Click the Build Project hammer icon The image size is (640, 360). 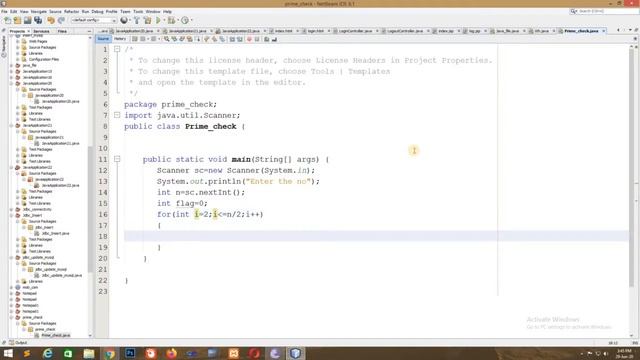137,20
